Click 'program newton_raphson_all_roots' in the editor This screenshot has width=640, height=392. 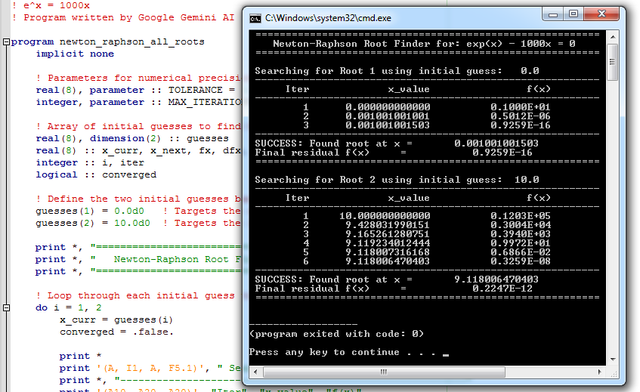(108, 42)
